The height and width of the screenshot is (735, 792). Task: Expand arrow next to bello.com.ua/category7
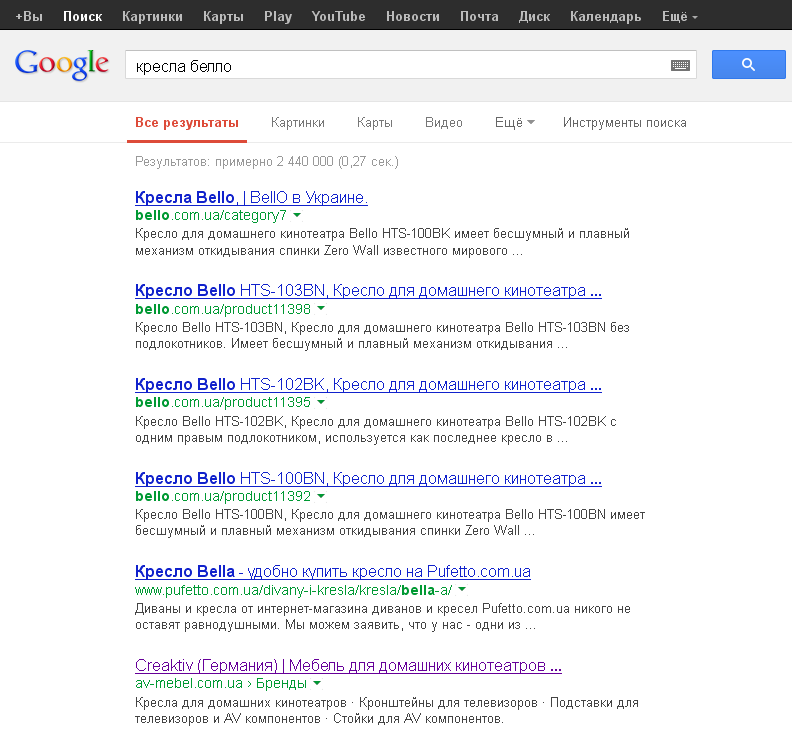tap(298, 215)
